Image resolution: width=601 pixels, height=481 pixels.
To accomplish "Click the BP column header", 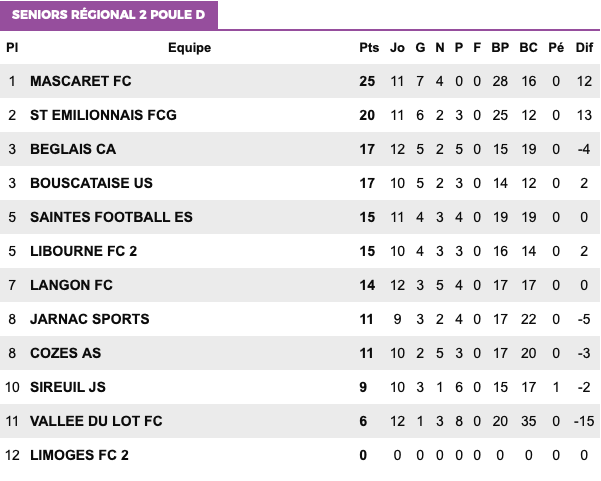I will [500, 48].
